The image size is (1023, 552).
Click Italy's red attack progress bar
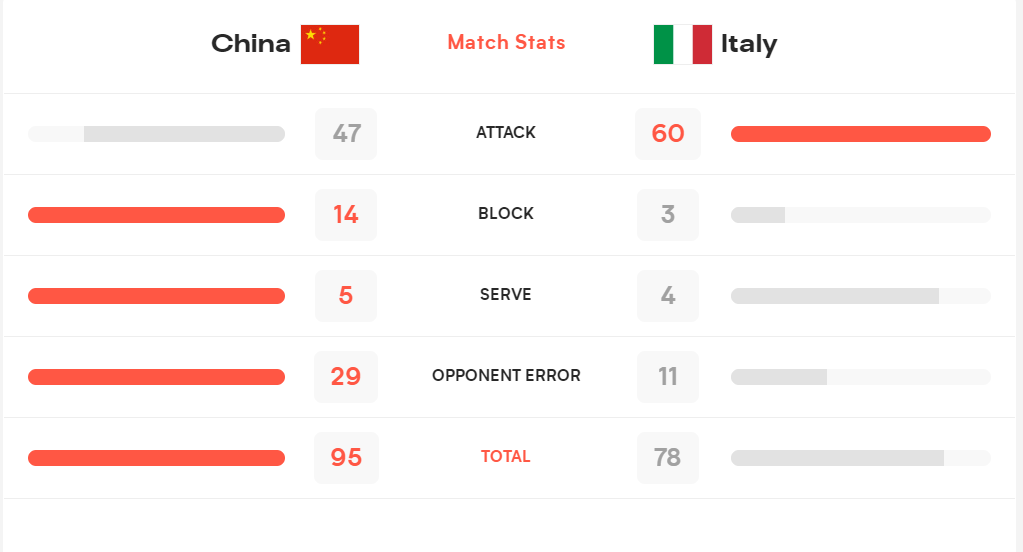pyautogui.click(x=861, y=134)
